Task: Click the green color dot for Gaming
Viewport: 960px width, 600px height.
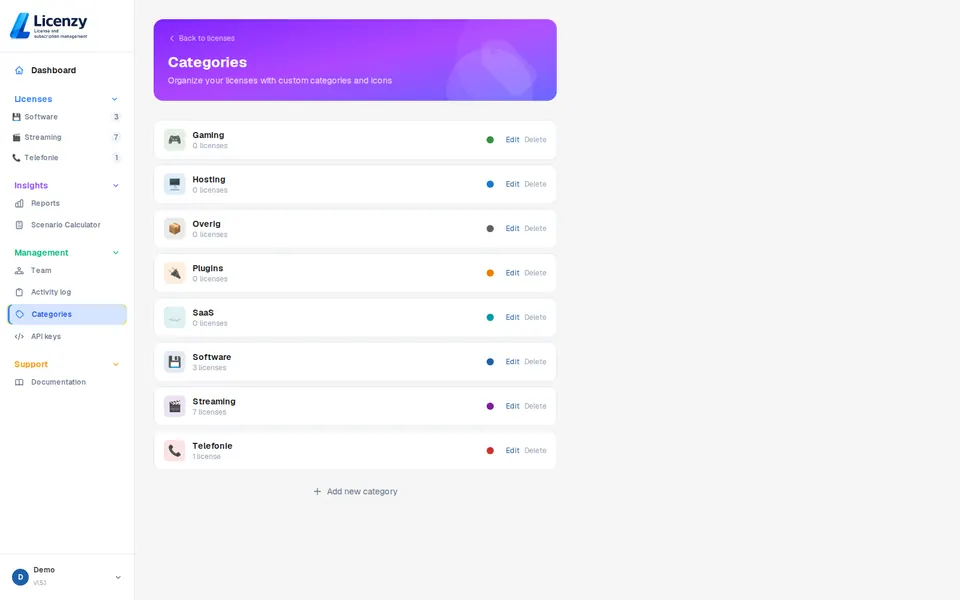Action: (490, 140)
